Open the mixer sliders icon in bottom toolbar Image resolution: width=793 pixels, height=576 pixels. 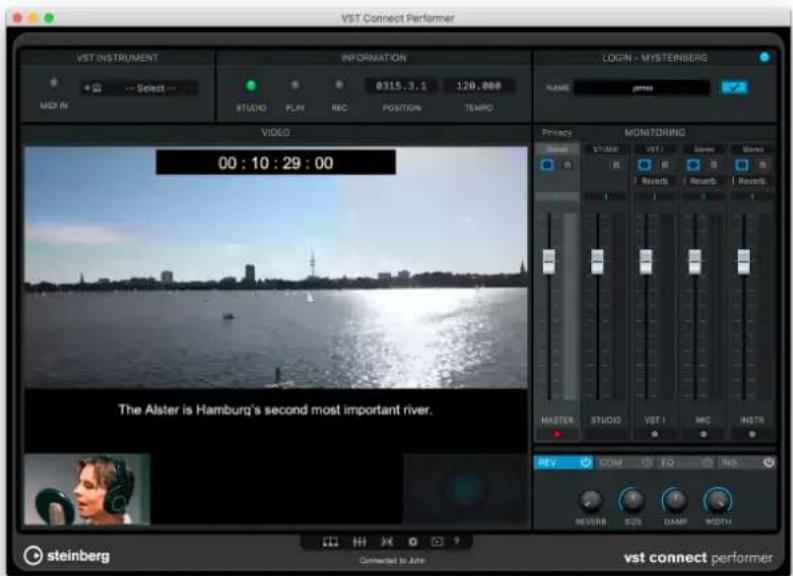coord(359,542)
